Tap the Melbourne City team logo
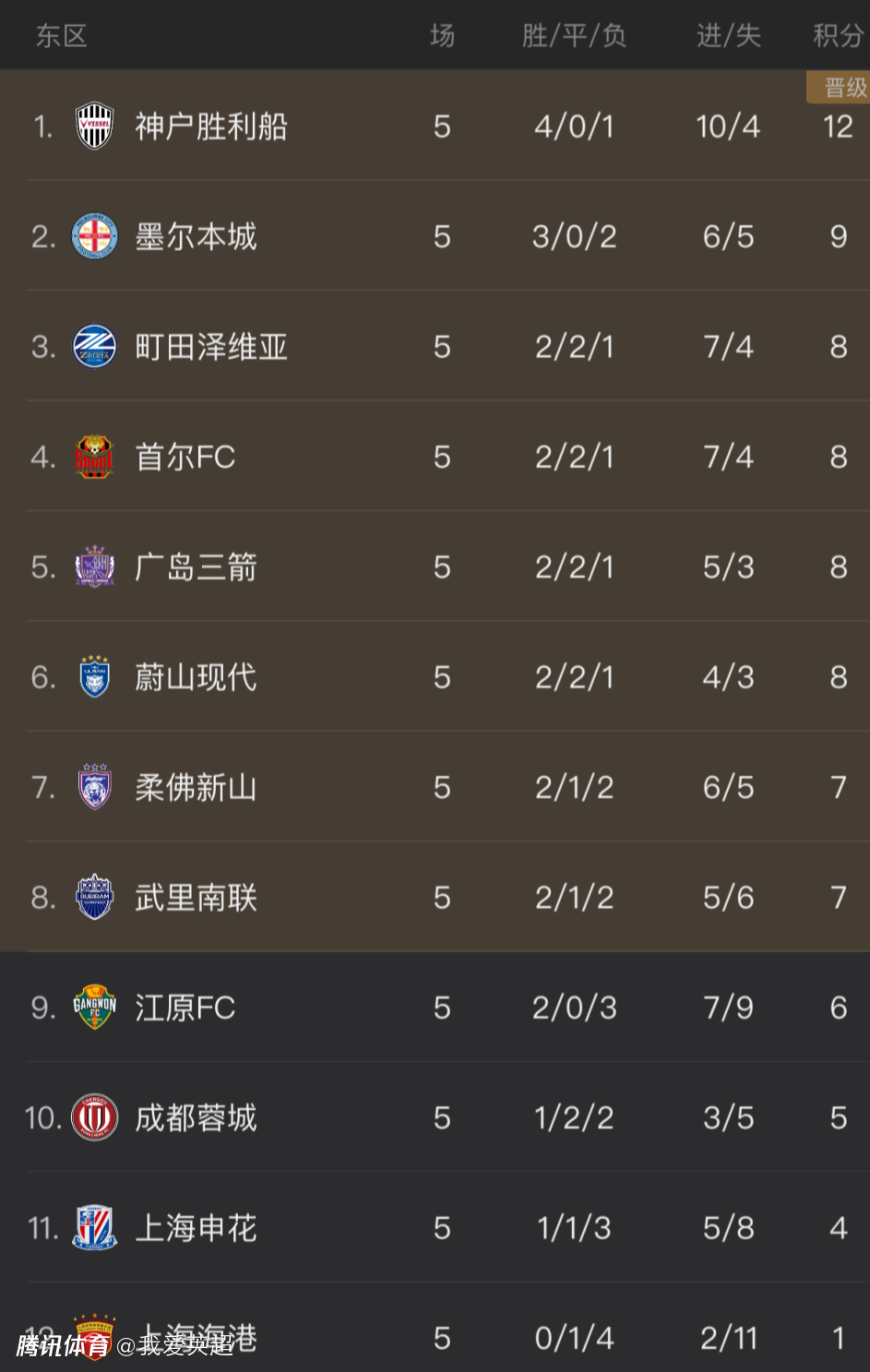The height and width of the screenshot is (1372, 870). (94, 237)
